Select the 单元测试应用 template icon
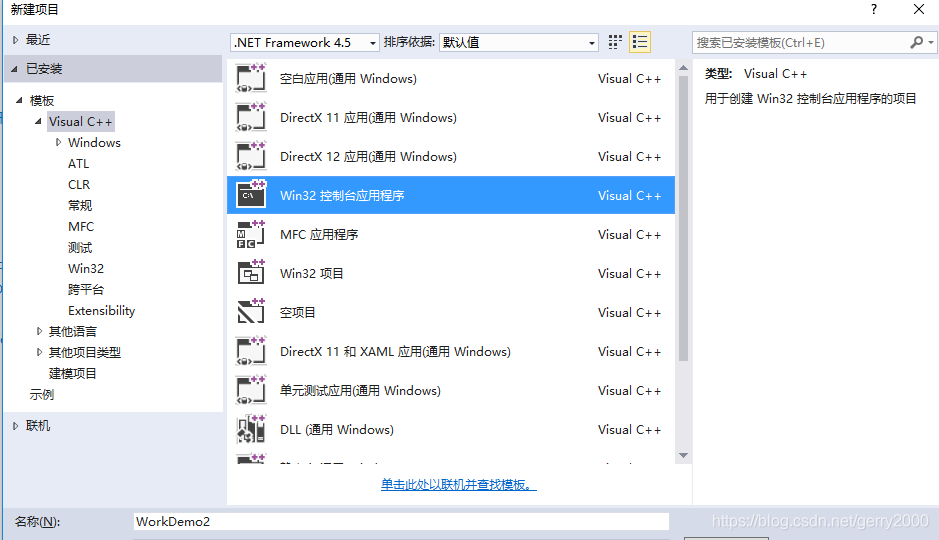The image size is (939, 540). tap(251, 390)
